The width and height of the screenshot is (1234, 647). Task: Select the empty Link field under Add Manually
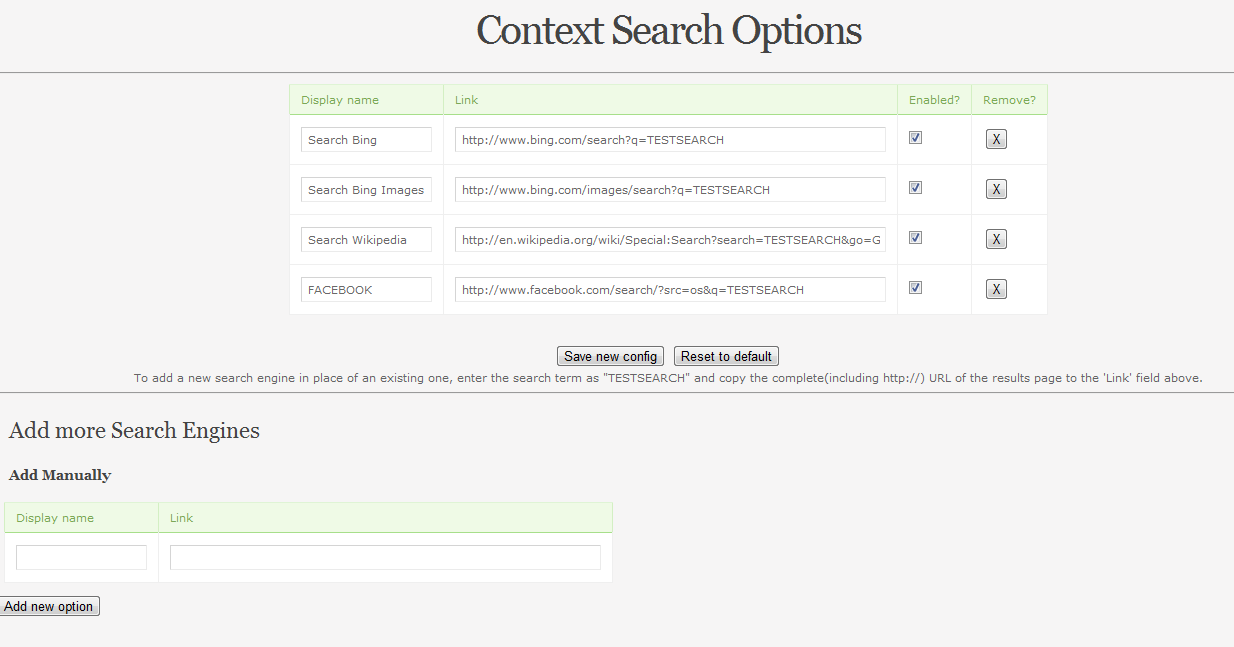tap(385, 557)
